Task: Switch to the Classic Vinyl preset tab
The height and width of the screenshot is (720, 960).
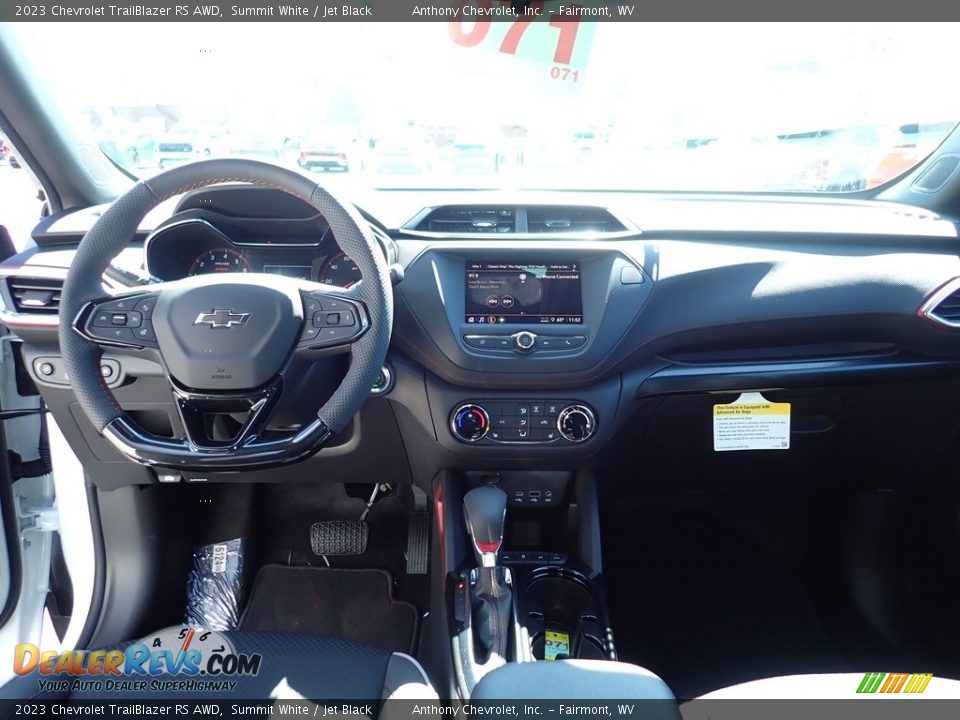Action: (x=494, y=266)
